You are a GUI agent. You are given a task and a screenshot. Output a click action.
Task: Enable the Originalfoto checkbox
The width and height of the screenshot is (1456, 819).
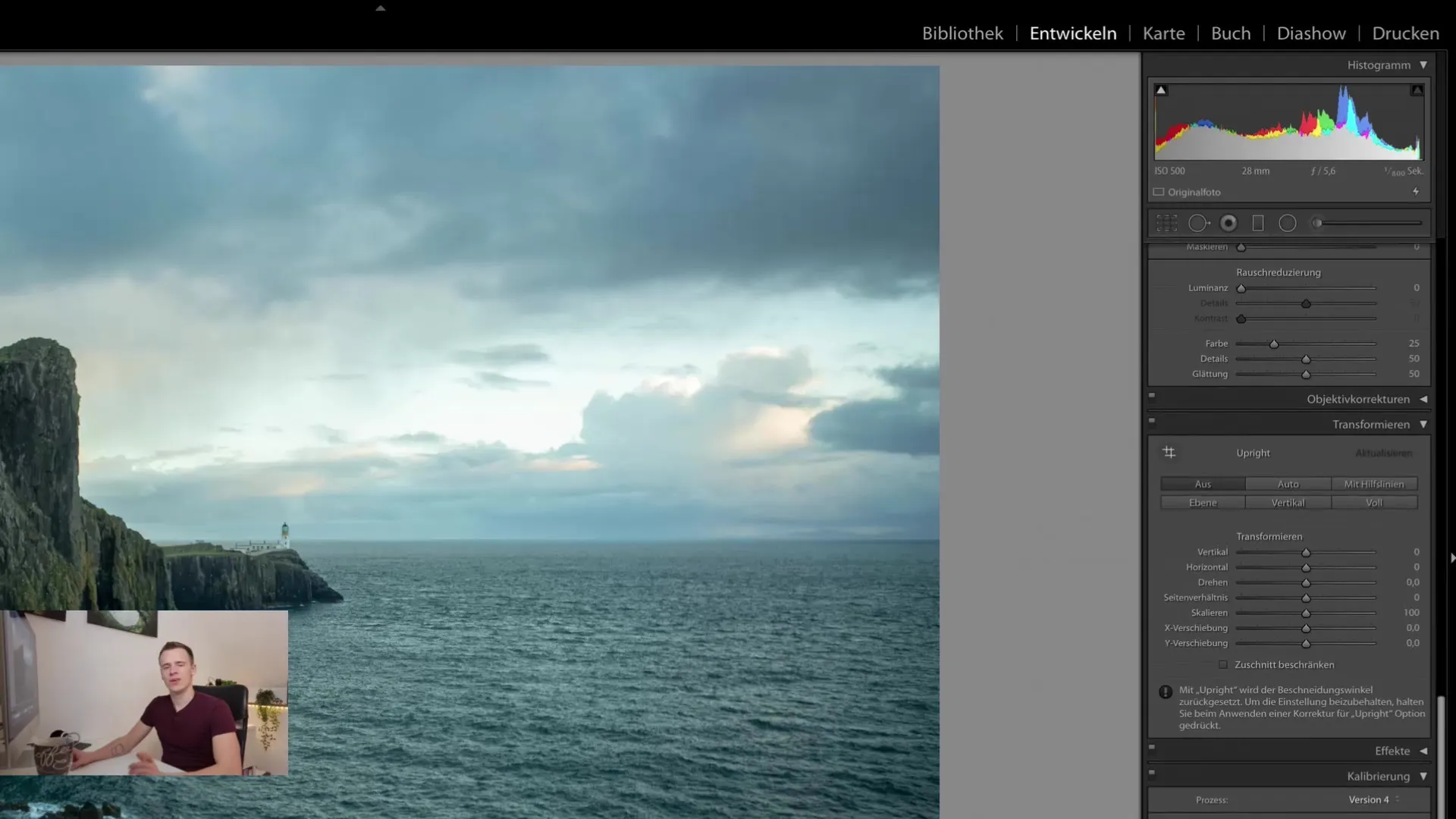point(1160,192)
